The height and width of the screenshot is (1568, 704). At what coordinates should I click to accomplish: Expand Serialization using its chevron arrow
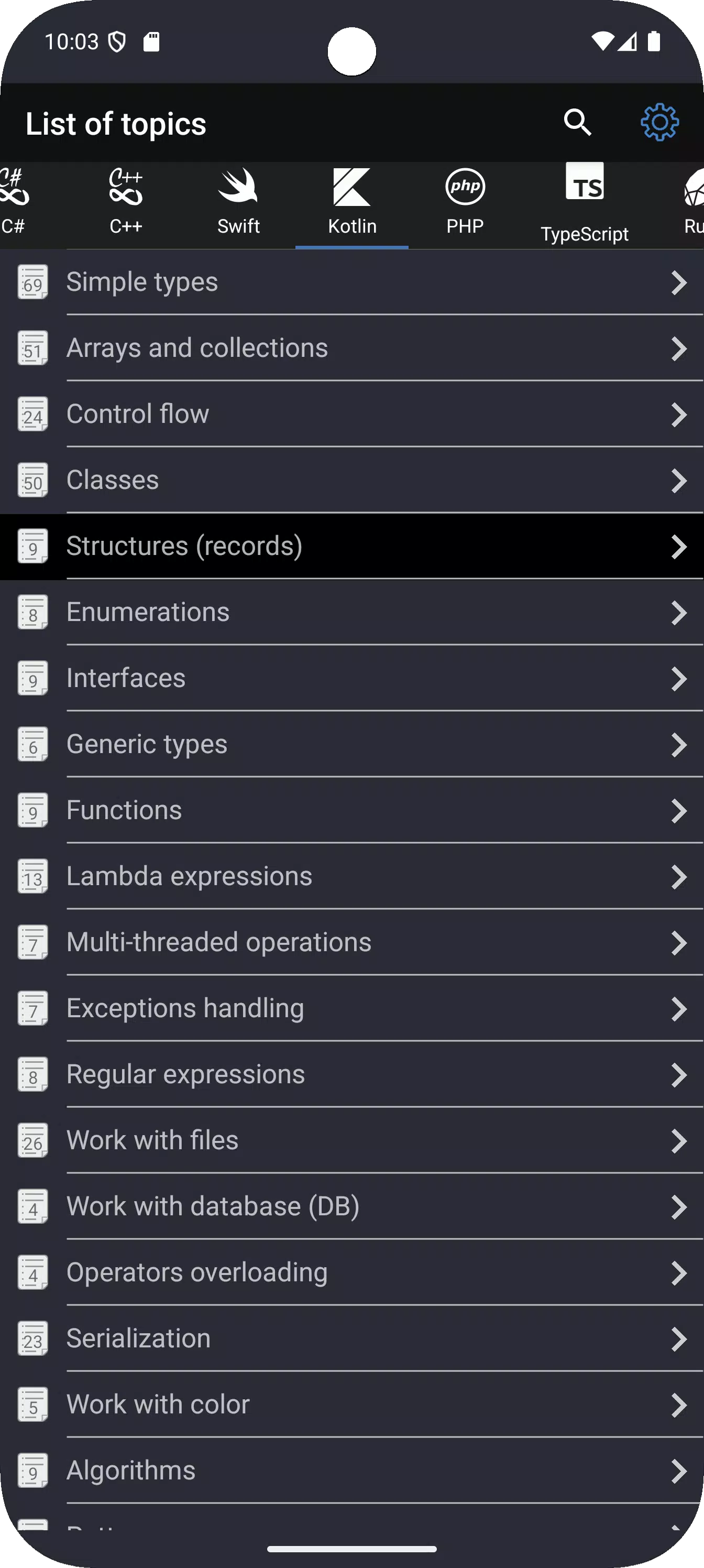point(678,1339)
